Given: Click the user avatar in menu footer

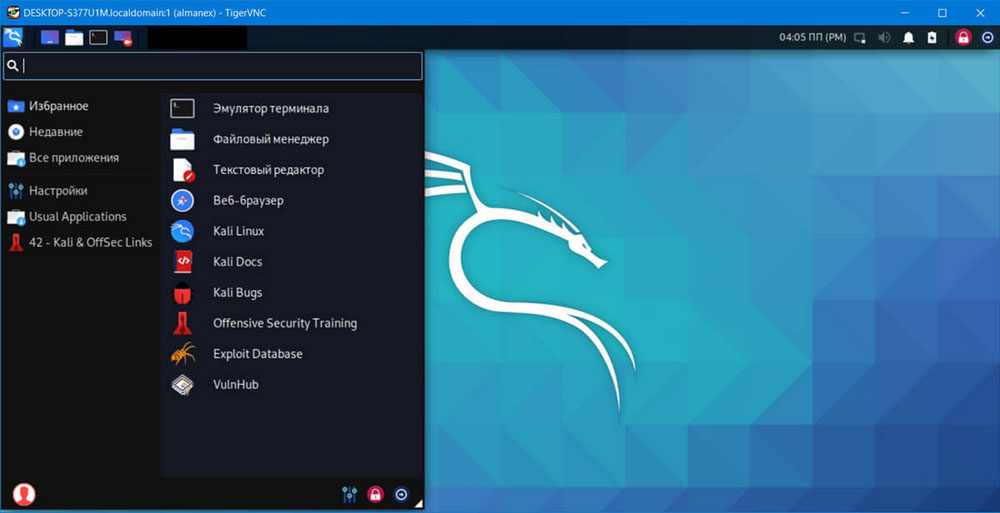Looking at the screenshot, I should coord(24,494).
